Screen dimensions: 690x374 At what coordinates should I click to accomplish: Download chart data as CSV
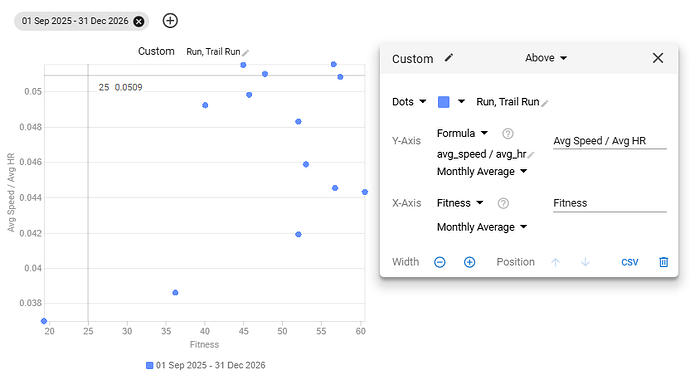(x=630, y=262)
